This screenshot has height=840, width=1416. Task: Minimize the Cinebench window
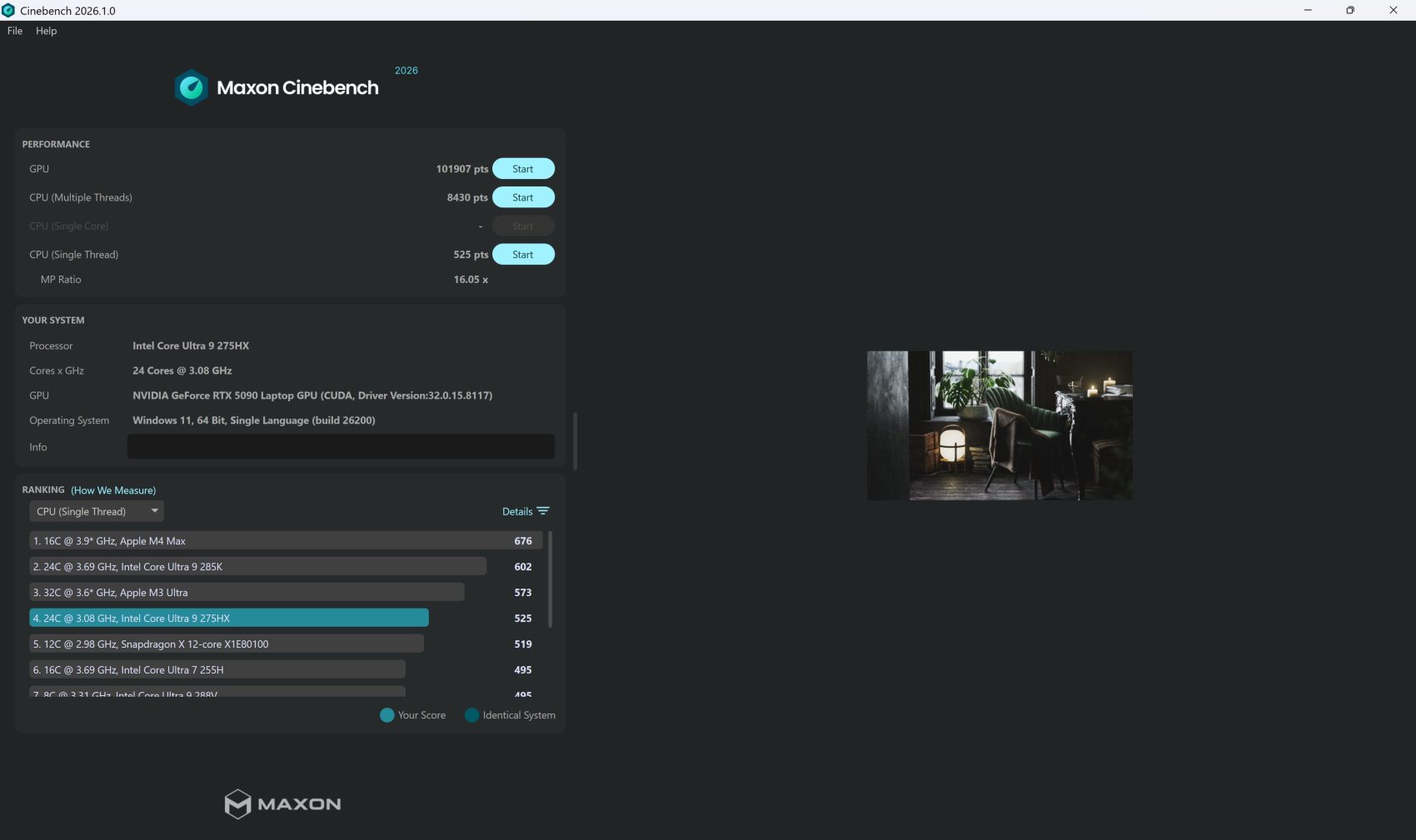1308,10
